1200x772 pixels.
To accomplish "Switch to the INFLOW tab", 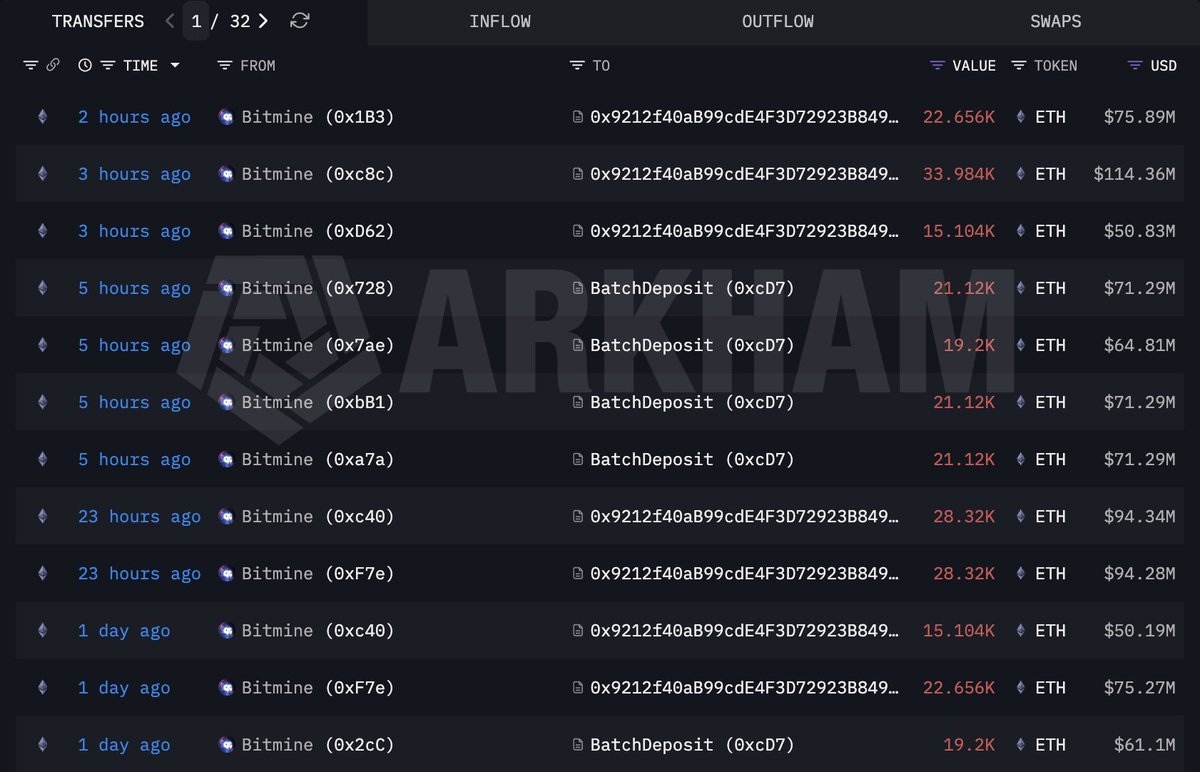I will tap(500, 20).
